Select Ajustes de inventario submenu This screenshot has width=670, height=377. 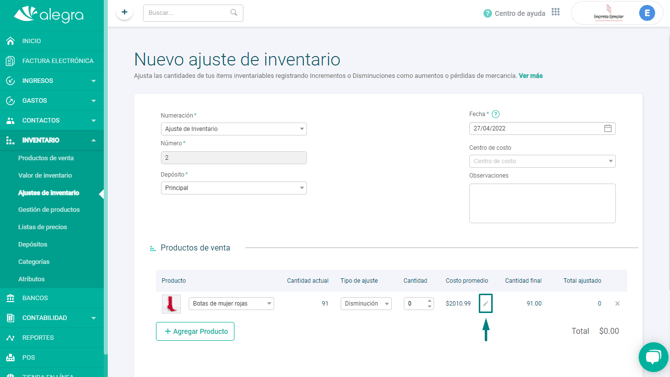48,193
